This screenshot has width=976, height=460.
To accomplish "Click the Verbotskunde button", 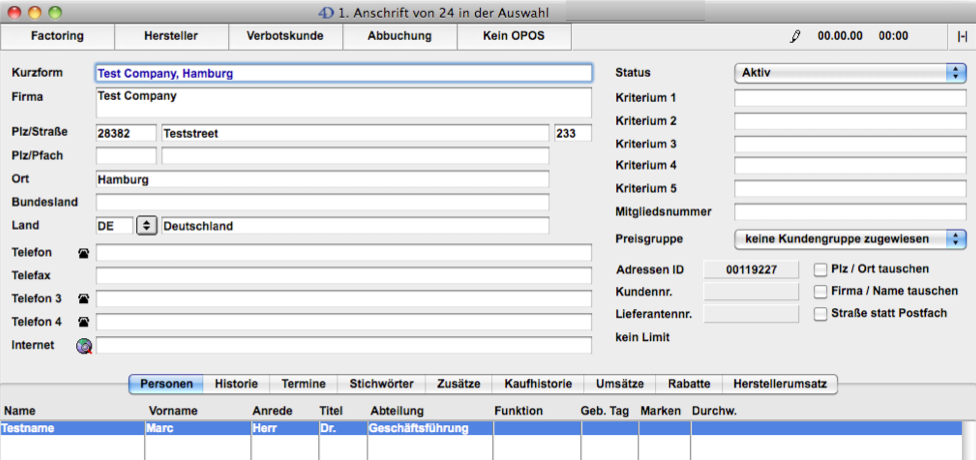I will [286, 36].
